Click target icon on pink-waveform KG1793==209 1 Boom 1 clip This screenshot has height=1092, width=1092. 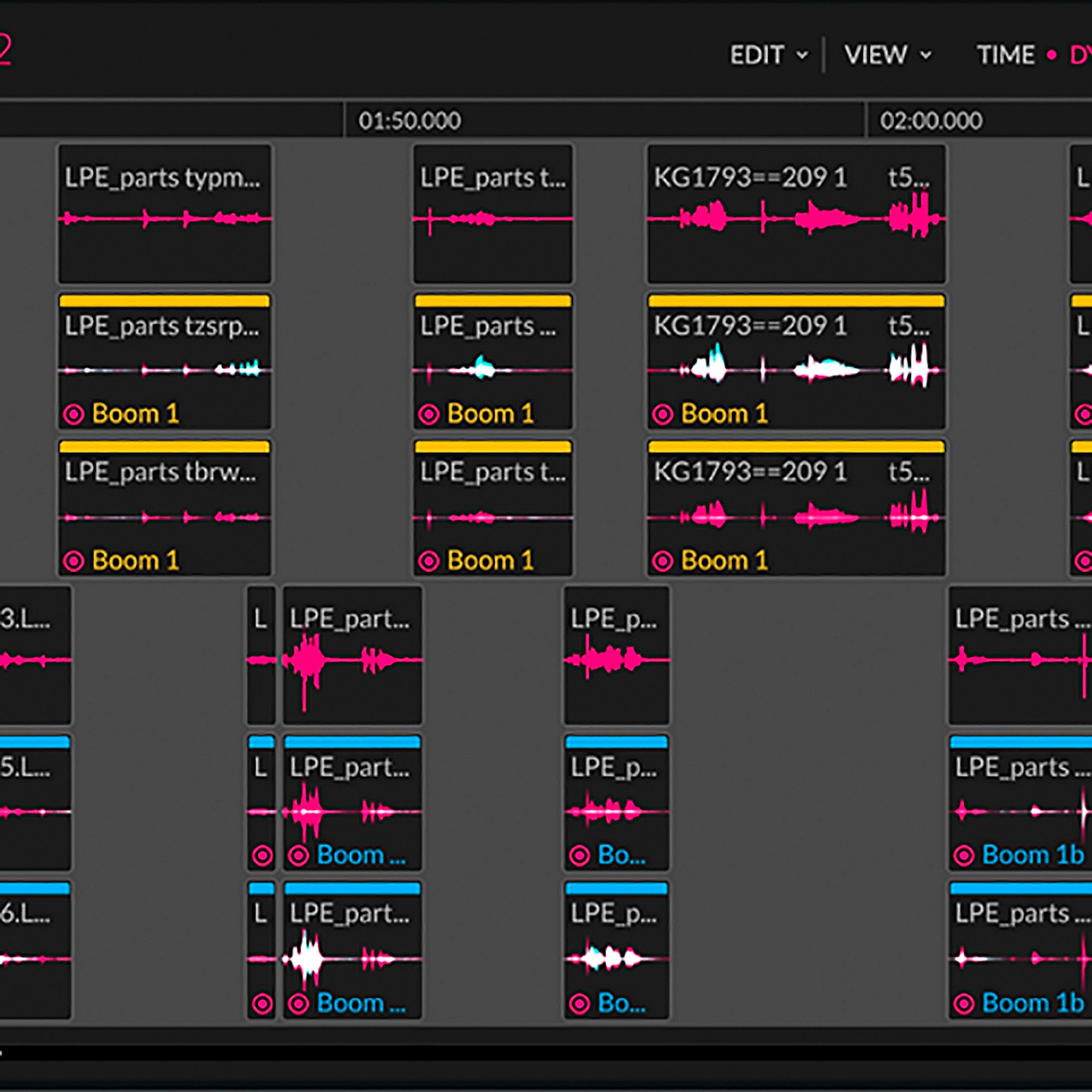pos(662,561)
